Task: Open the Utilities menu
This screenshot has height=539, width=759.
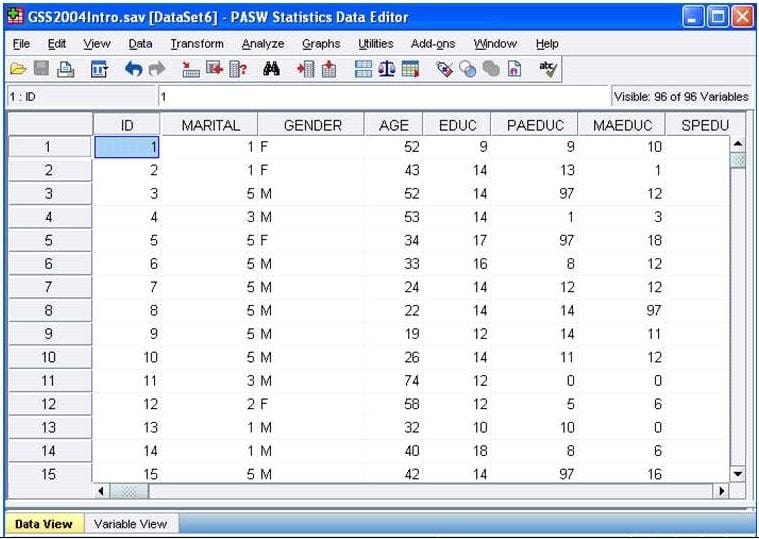Action: [376, 44]
